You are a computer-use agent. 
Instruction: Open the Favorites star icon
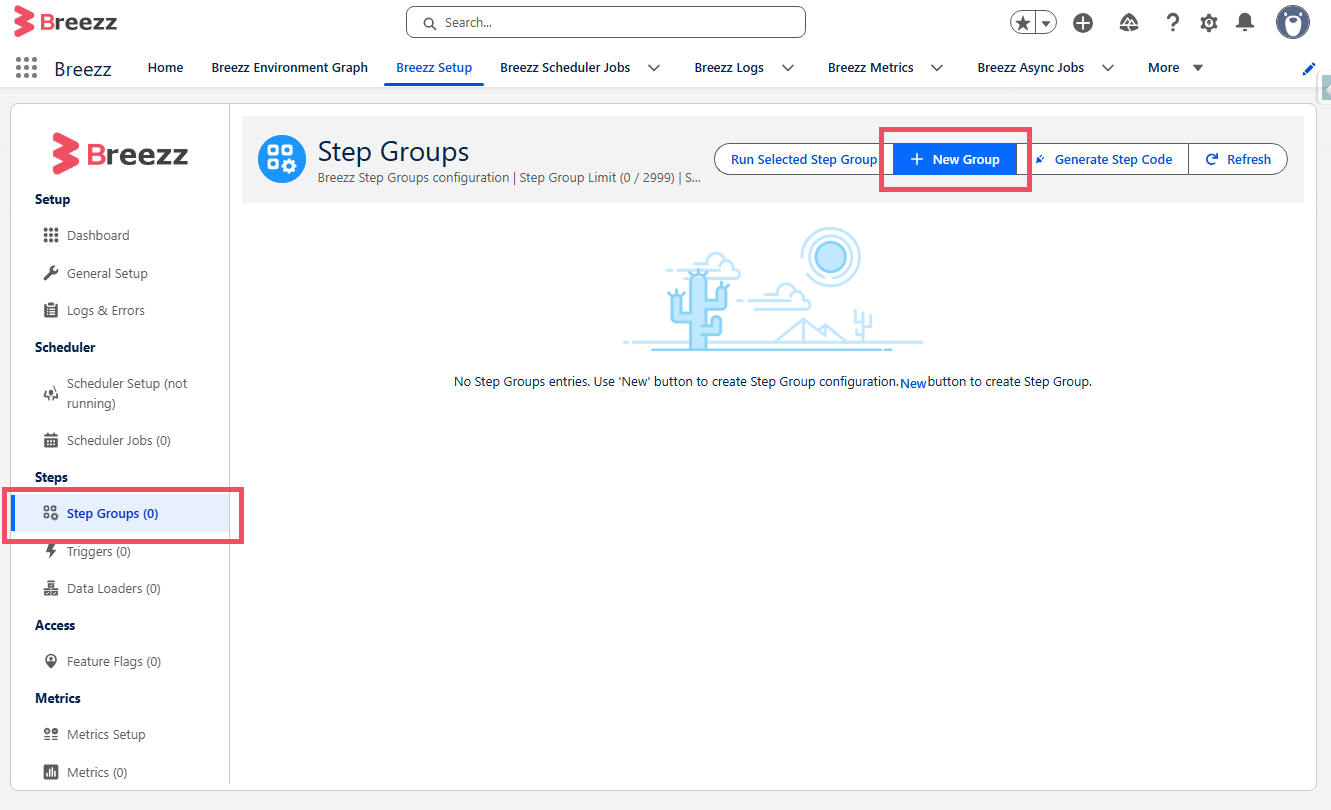tap(1023, 23)
